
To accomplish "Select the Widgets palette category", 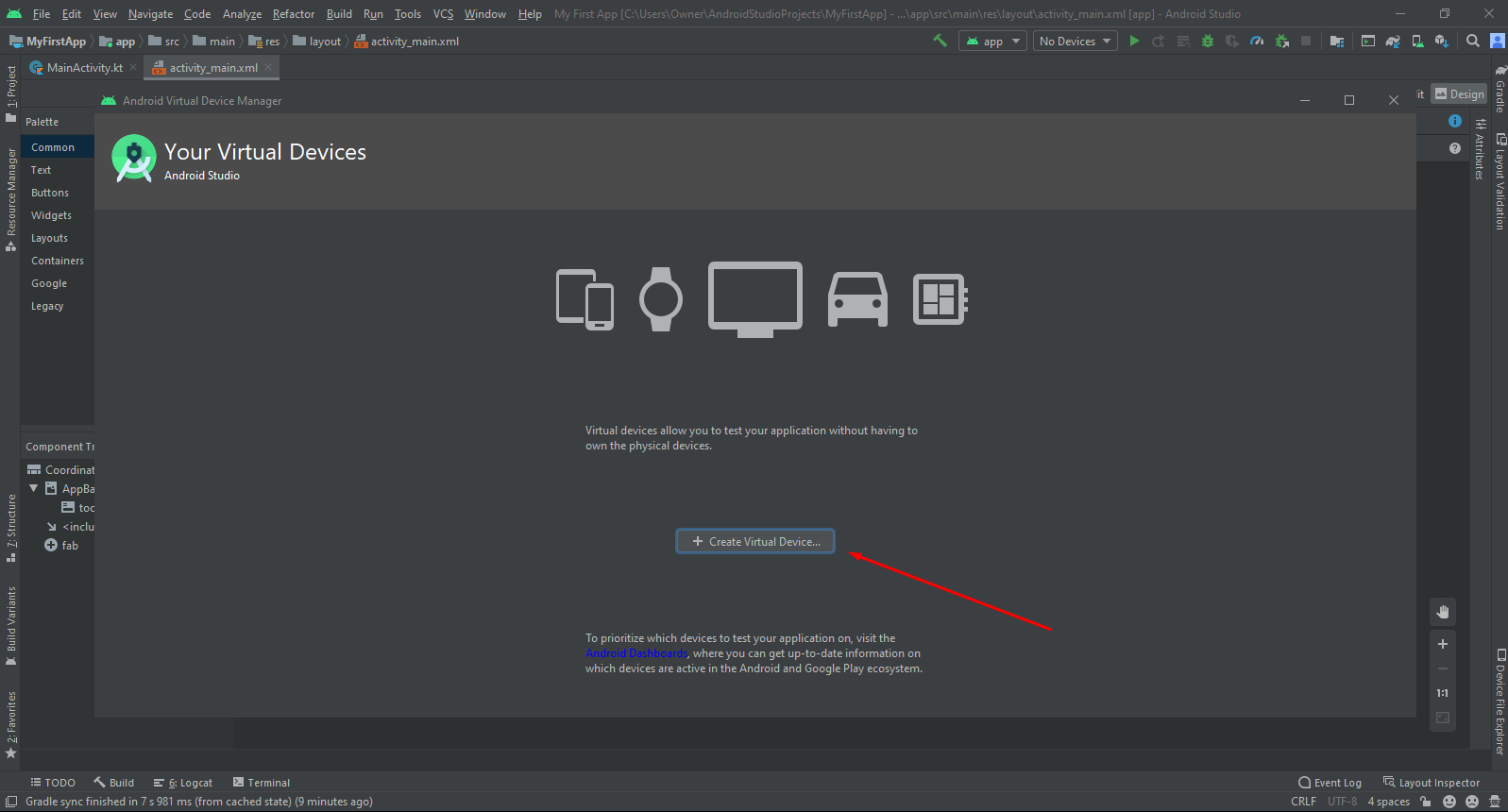I will click(x=58, y=215).
